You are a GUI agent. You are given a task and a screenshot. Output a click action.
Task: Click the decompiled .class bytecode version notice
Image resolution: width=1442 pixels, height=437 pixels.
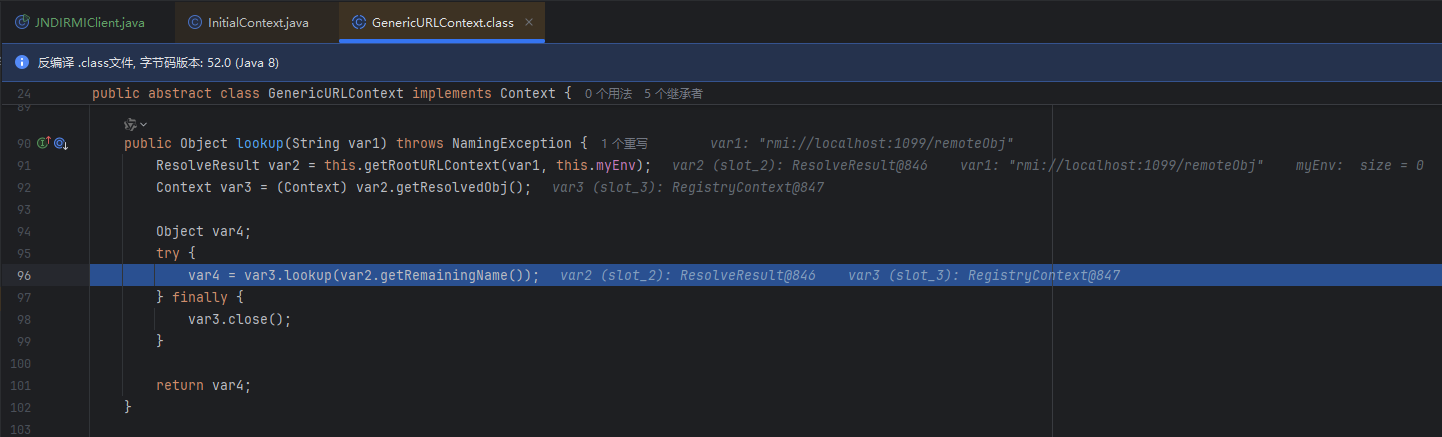click(158, 62)
